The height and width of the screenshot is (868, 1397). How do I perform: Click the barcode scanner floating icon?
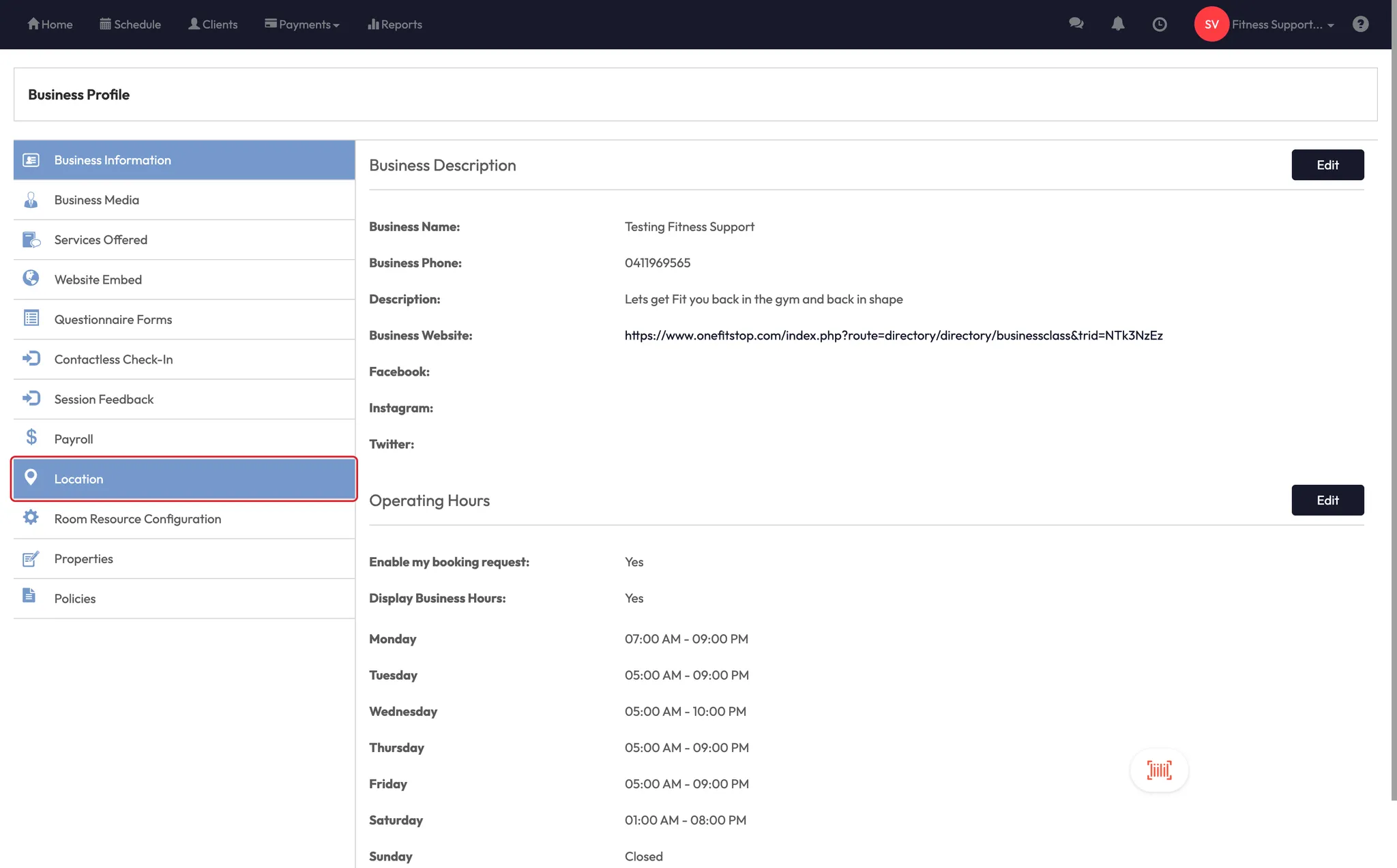[1159, 770]
